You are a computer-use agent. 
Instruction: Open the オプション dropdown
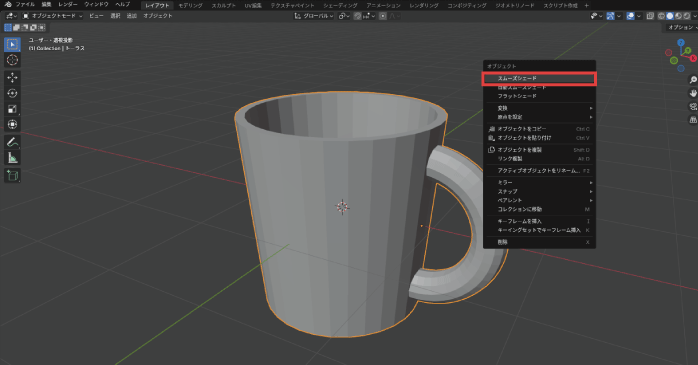click(681, 28)
